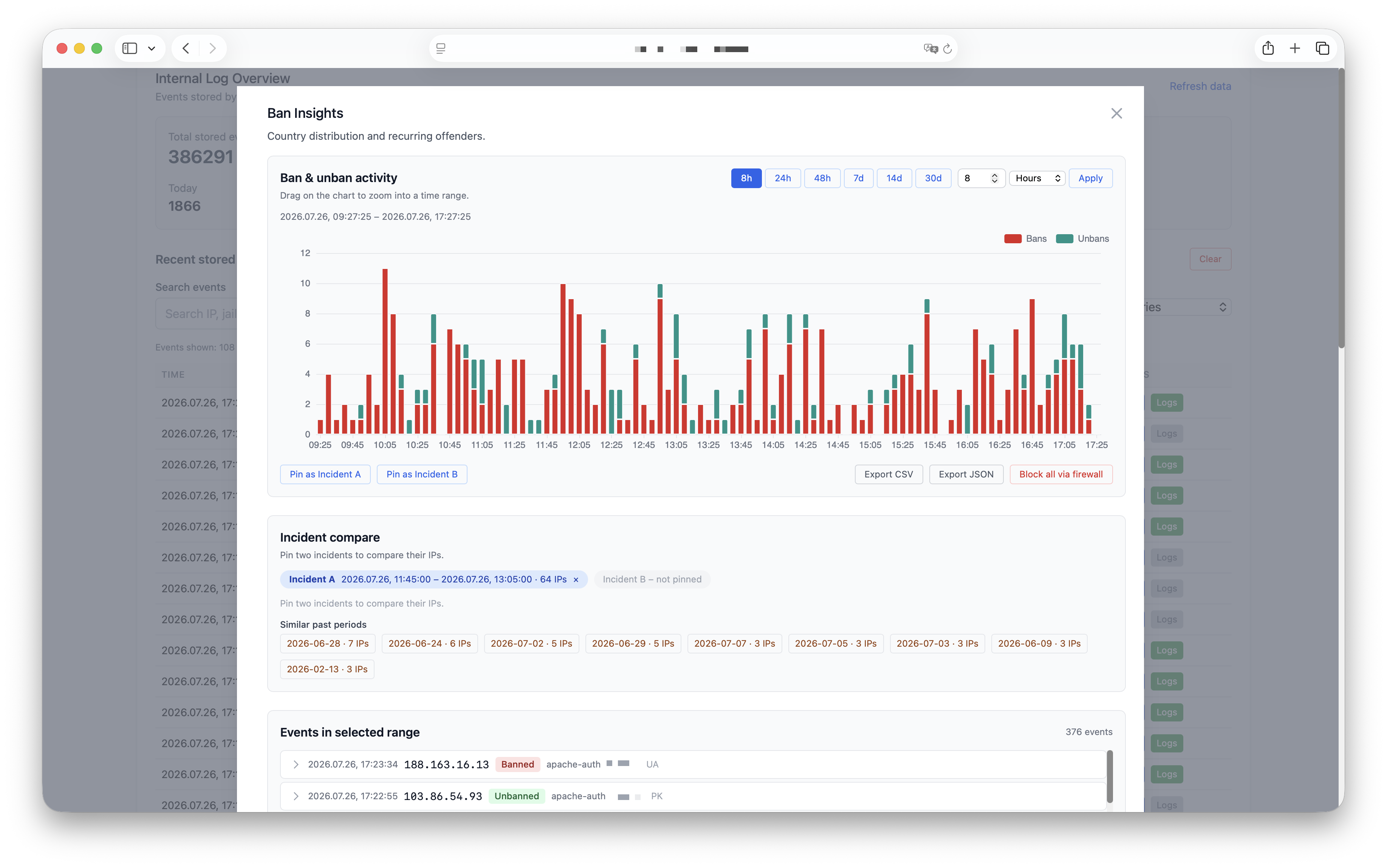Screen dimensions: 1387x868
Task: Select similar period 2026-07-02 · 5 IPs
Action: tap(531, 644)
